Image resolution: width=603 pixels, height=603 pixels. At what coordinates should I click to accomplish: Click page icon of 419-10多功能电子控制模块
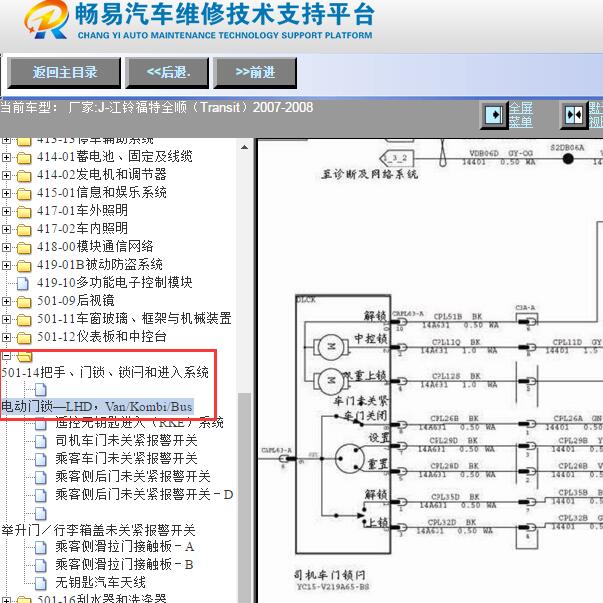tap(23, 283)
